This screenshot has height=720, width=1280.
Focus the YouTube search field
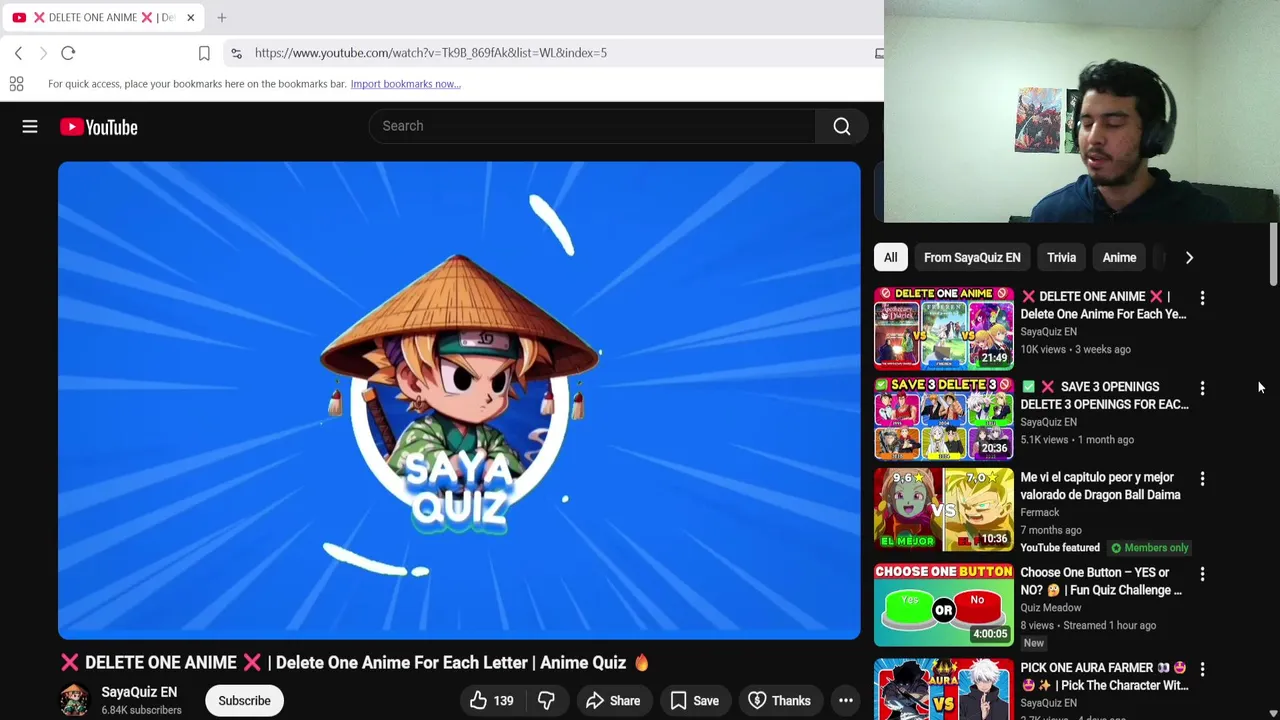click(x=592, y=126)
